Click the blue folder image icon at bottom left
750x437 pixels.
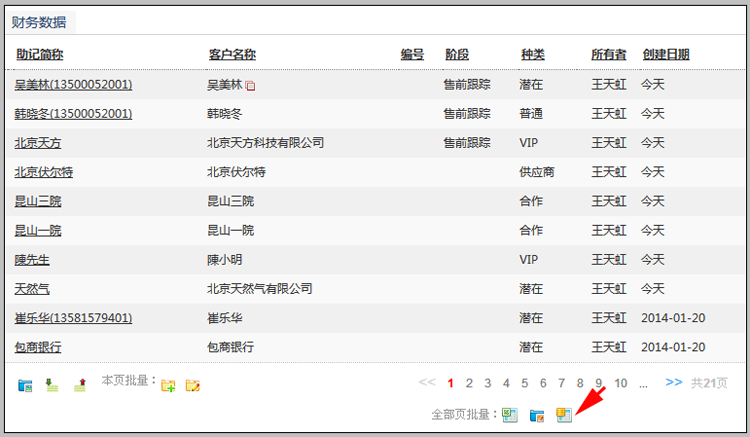[25, 385]
